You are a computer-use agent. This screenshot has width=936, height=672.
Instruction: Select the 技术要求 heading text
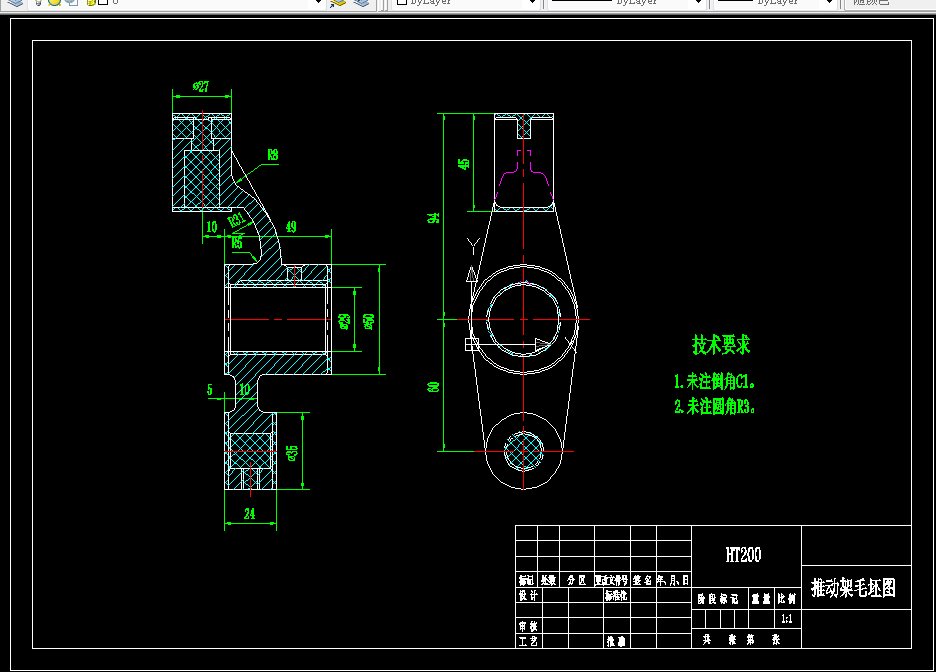pos(721,344)
